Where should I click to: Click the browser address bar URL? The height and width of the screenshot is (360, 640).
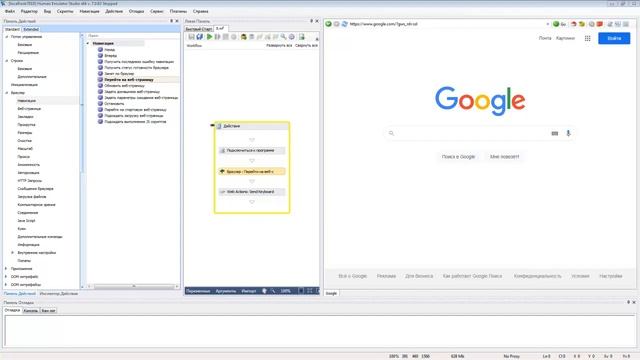(447, 24)
